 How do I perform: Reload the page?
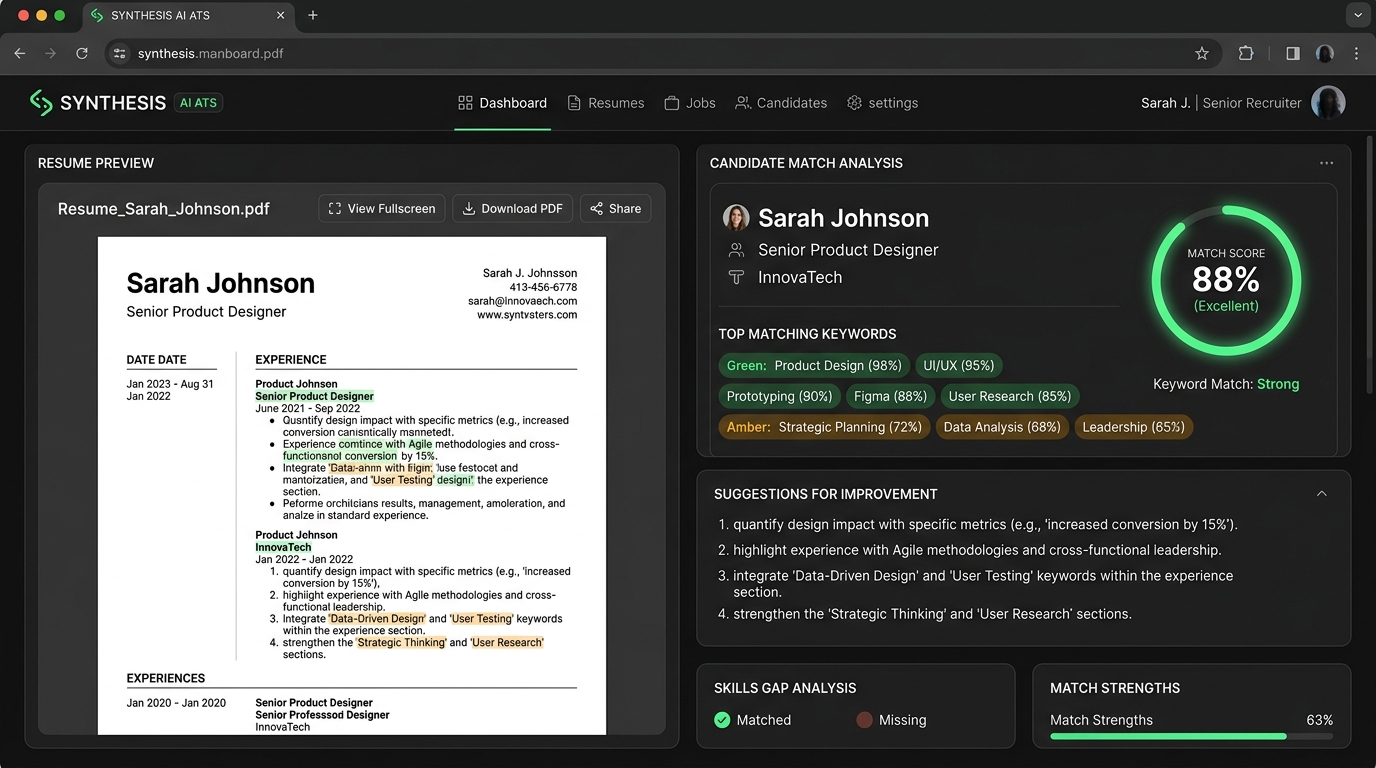[x=82, y=54]
